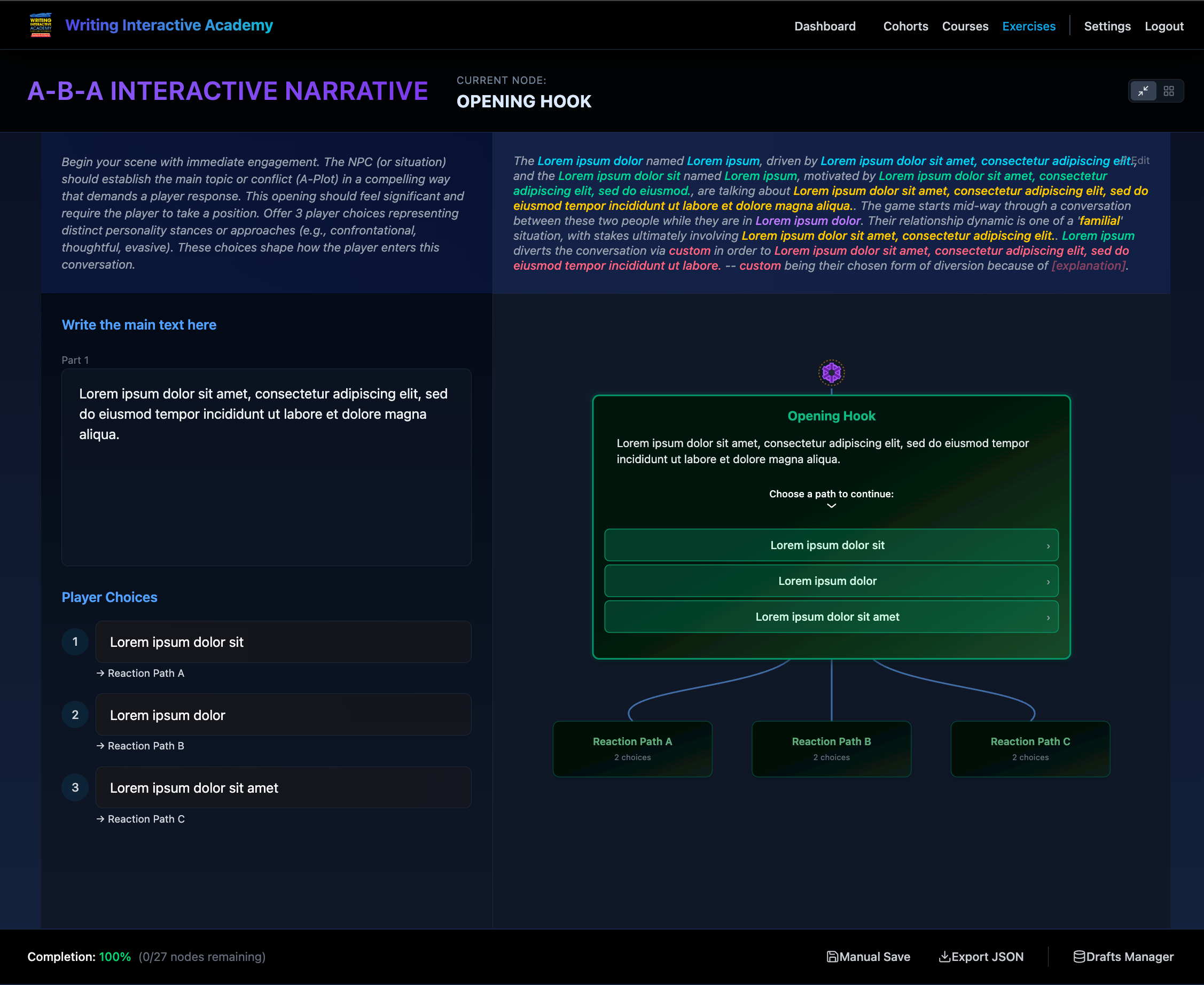Click the Edit link near the colored text
Screen dimensions: 1204x985
tap(1139, 161)
